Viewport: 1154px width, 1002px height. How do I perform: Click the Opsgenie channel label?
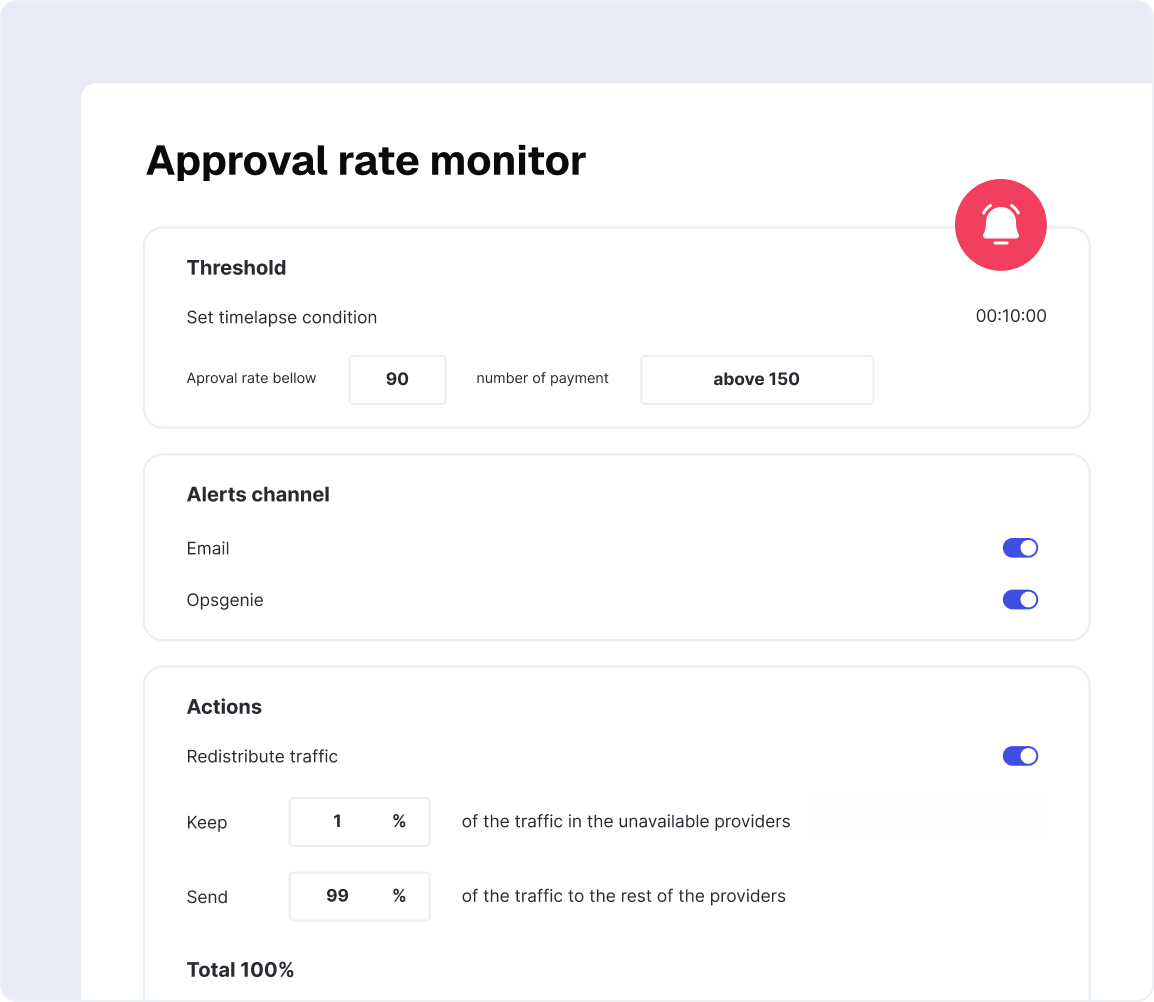point(225,601)
